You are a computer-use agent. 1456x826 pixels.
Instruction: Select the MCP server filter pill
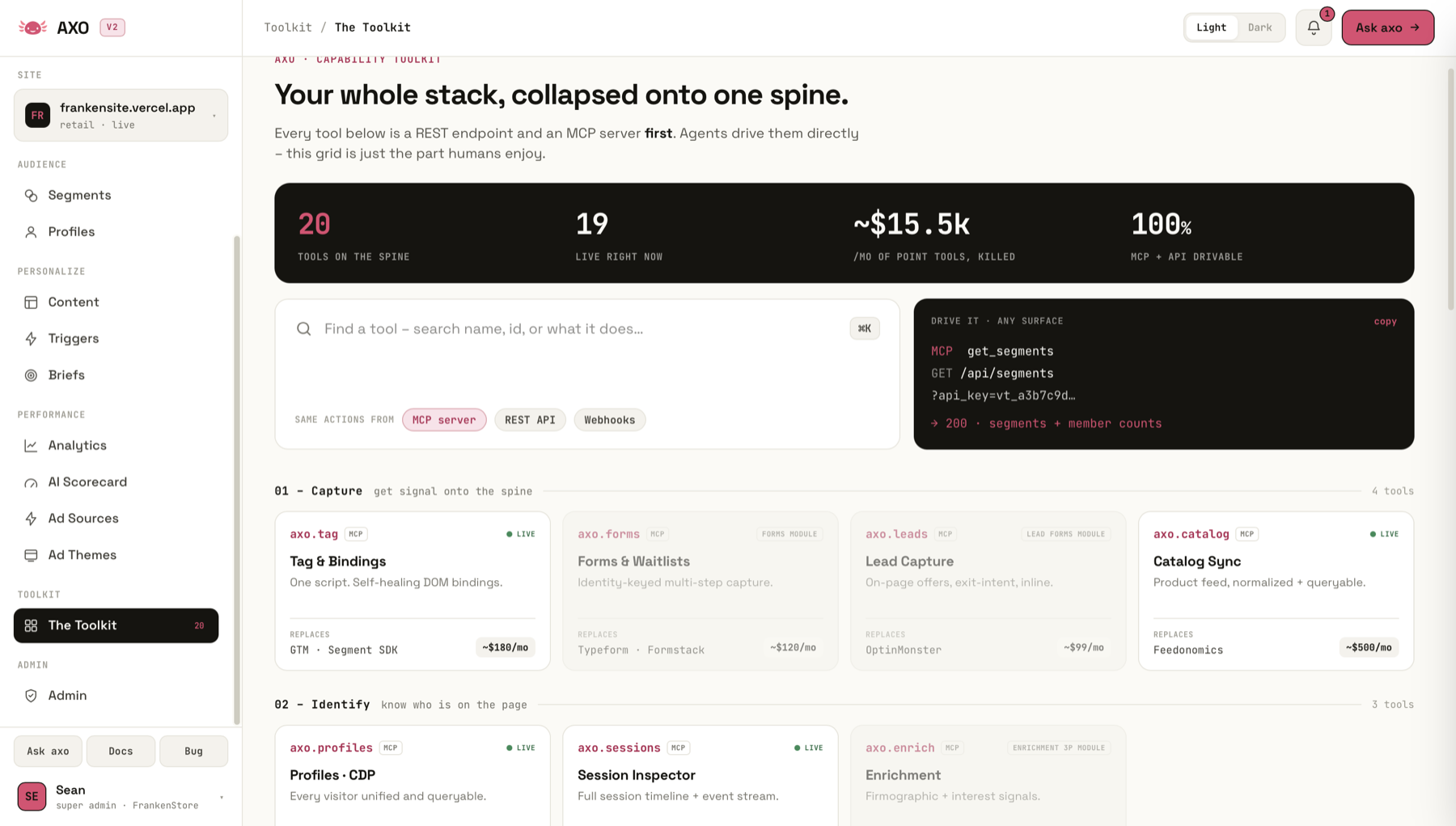(444, 420)
